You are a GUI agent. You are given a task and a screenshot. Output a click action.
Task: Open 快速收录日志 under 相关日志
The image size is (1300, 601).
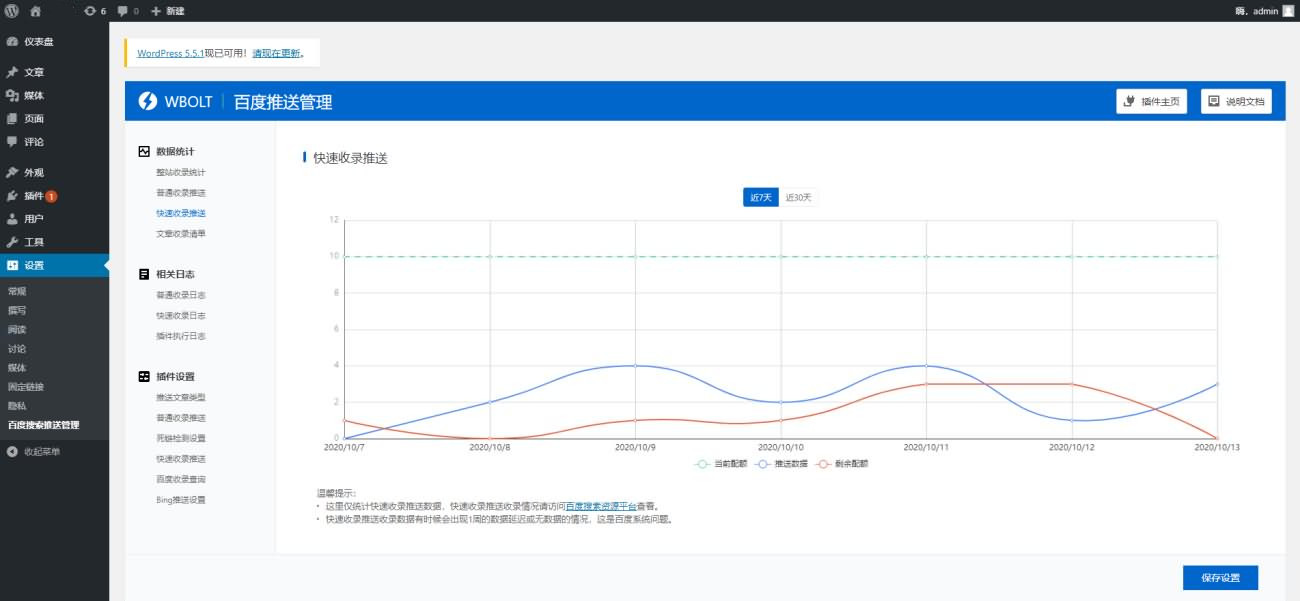(x=181, y=315)
